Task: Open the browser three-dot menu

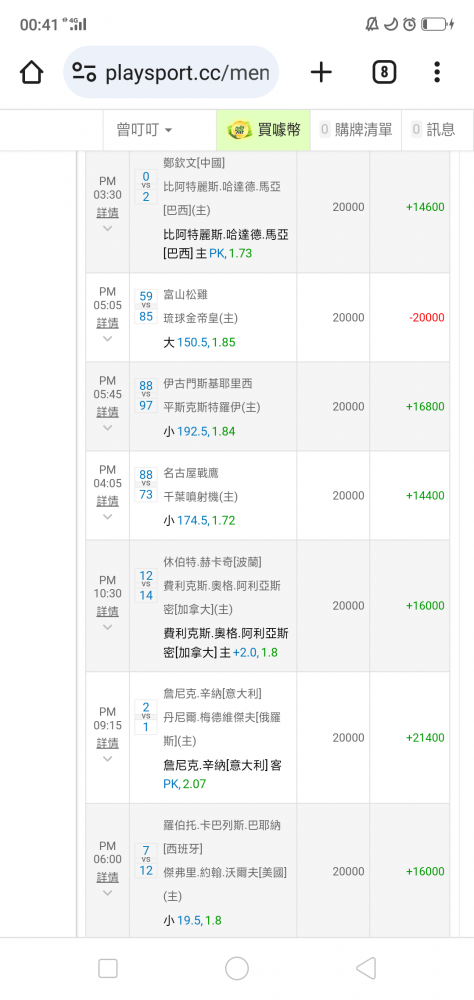Action: click(437, 72)
